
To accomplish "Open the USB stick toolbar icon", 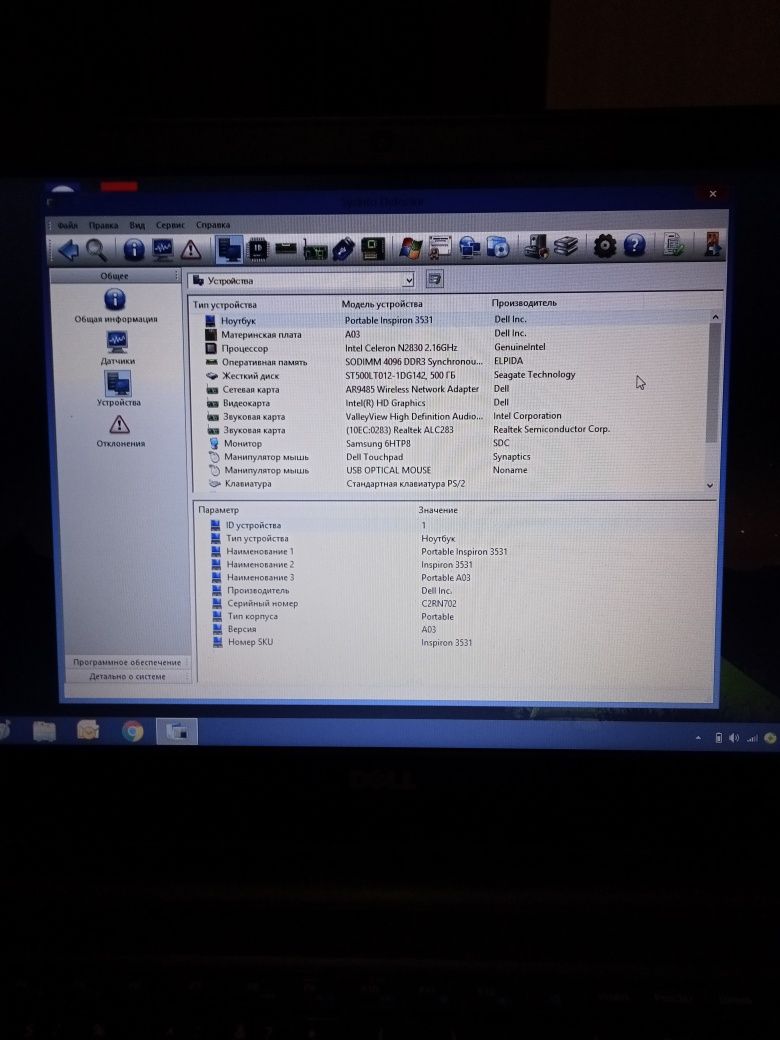I will click(344, 249).
